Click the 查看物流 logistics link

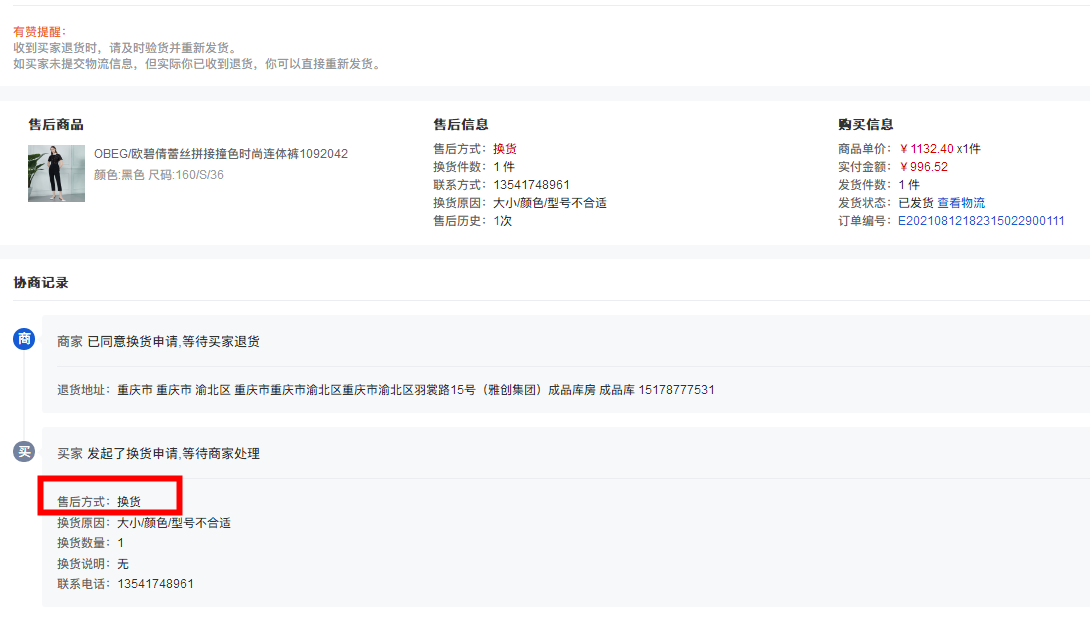[960, 203]
